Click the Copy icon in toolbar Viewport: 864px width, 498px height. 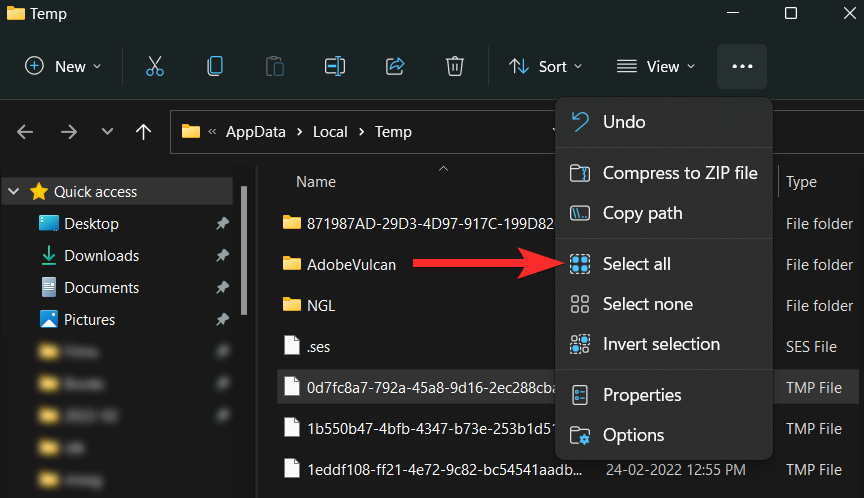tap(214, 67)
